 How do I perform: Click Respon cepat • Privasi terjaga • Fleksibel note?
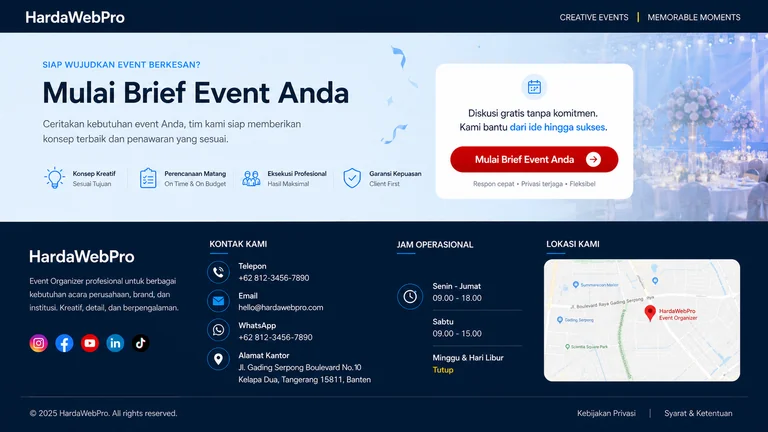tap(534, 184)
